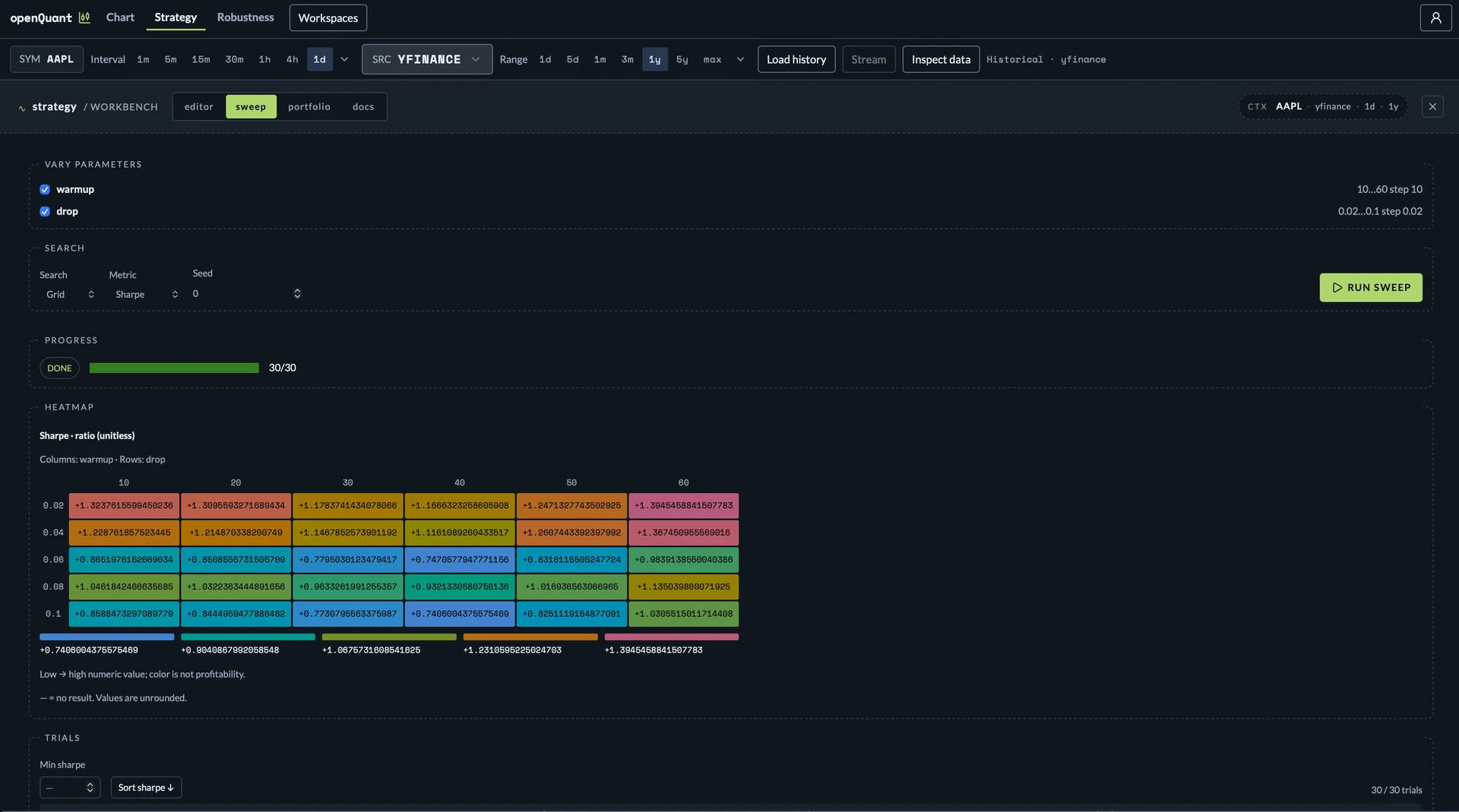The width and height of the screenshot is (1459, 812).
Task: Click the strategy workbench pulse icon
Action: tap(22, 108)
